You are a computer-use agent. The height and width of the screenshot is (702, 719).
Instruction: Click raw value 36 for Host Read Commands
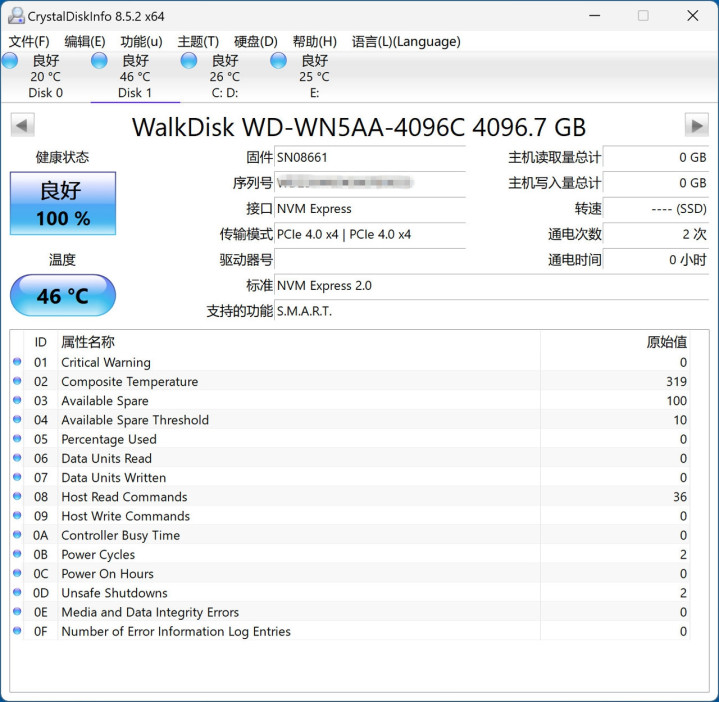click(x=680, y=497)
